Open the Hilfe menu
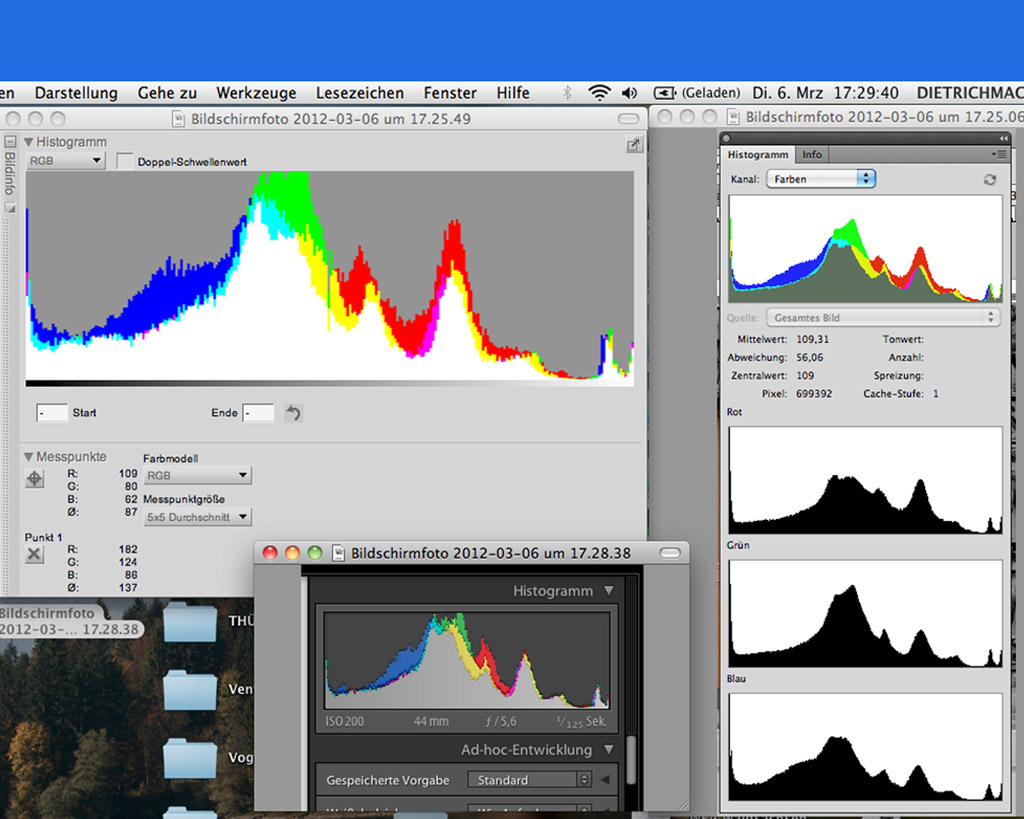This screenshot has width=1024, height=819. coord(513,93)
